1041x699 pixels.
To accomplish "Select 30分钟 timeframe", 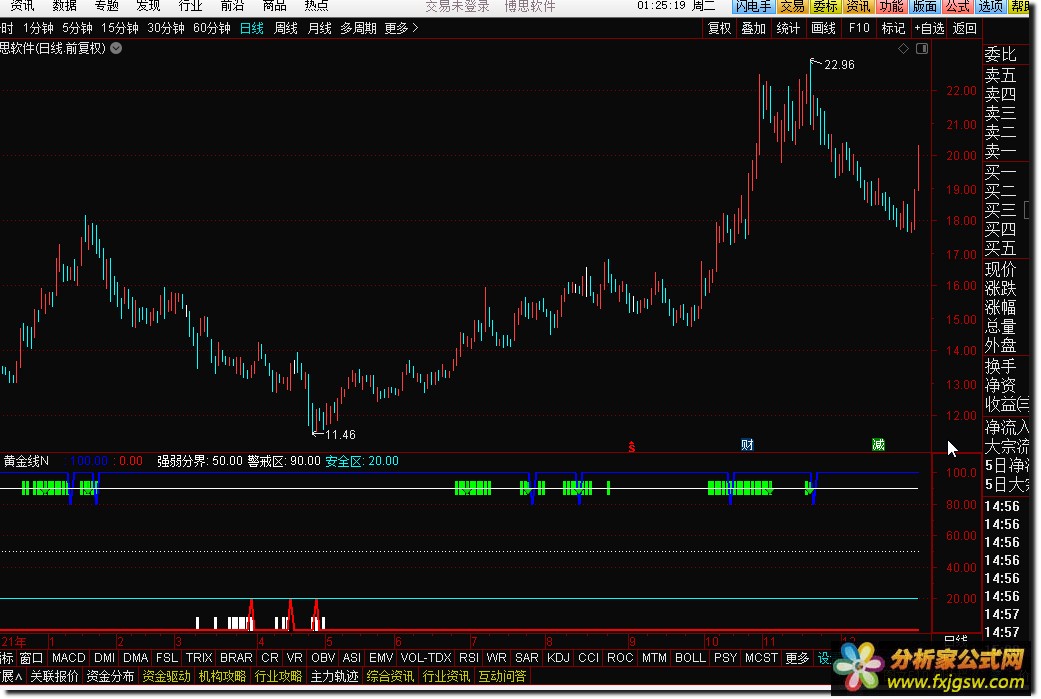I will (x=165, y=29).
